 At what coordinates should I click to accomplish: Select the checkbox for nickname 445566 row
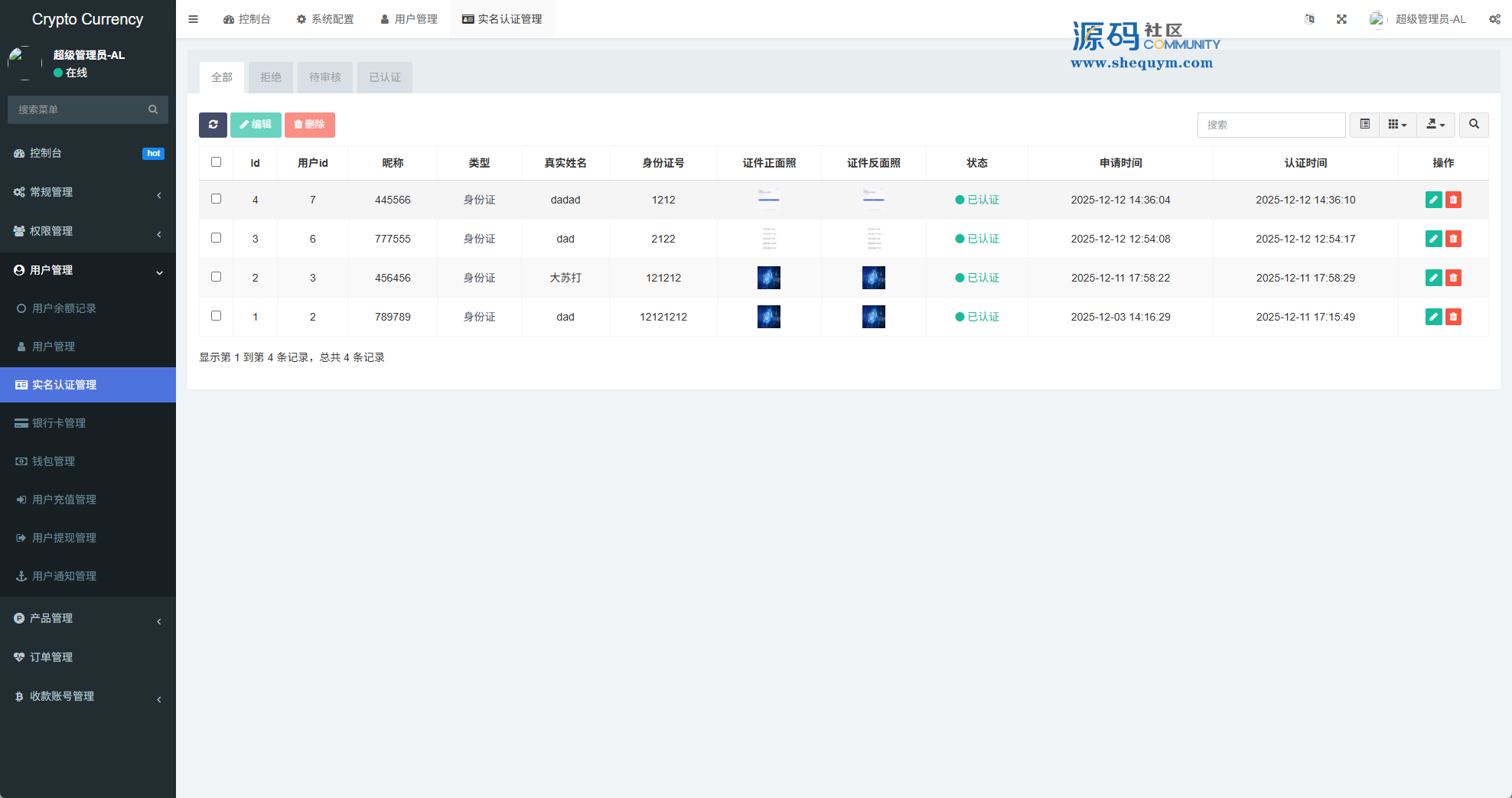[216, 199]
